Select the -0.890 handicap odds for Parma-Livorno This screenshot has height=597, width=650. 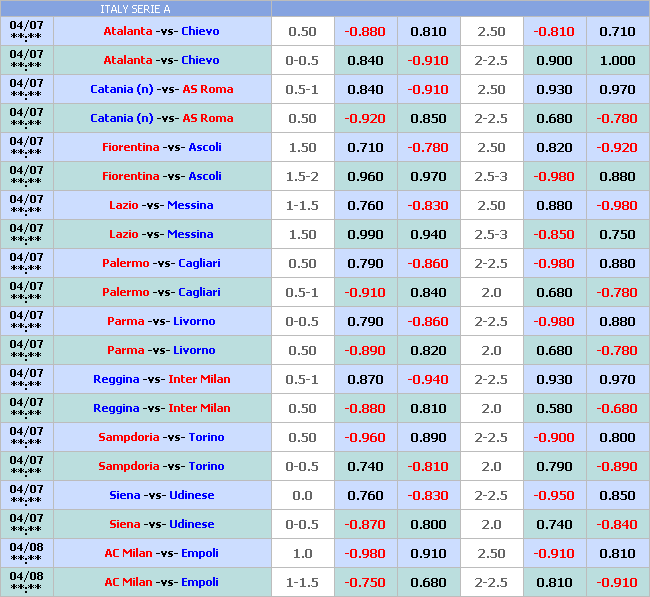pyautogui.click(x=365, y=351)
